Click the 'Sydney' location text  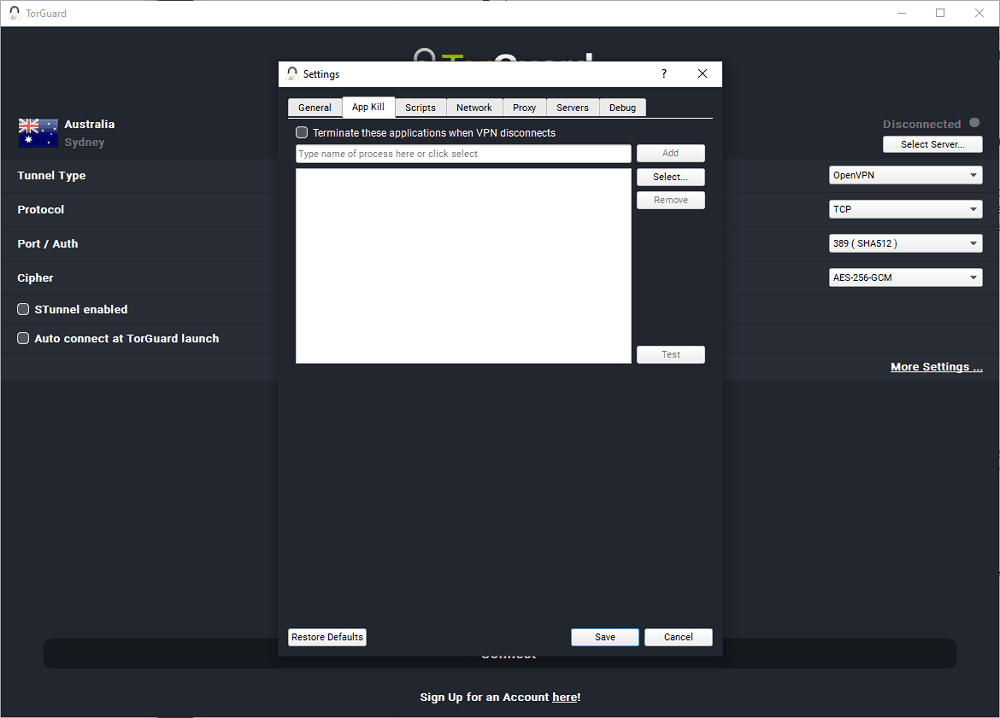[x=84, y=142]
